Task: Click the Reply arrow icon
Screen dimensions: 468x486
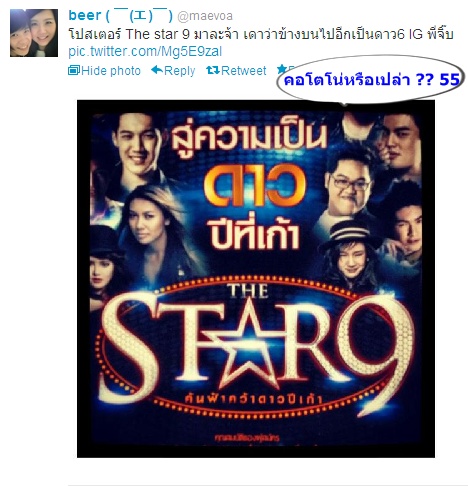Action: pyautogui.click(x=156, y=70)
